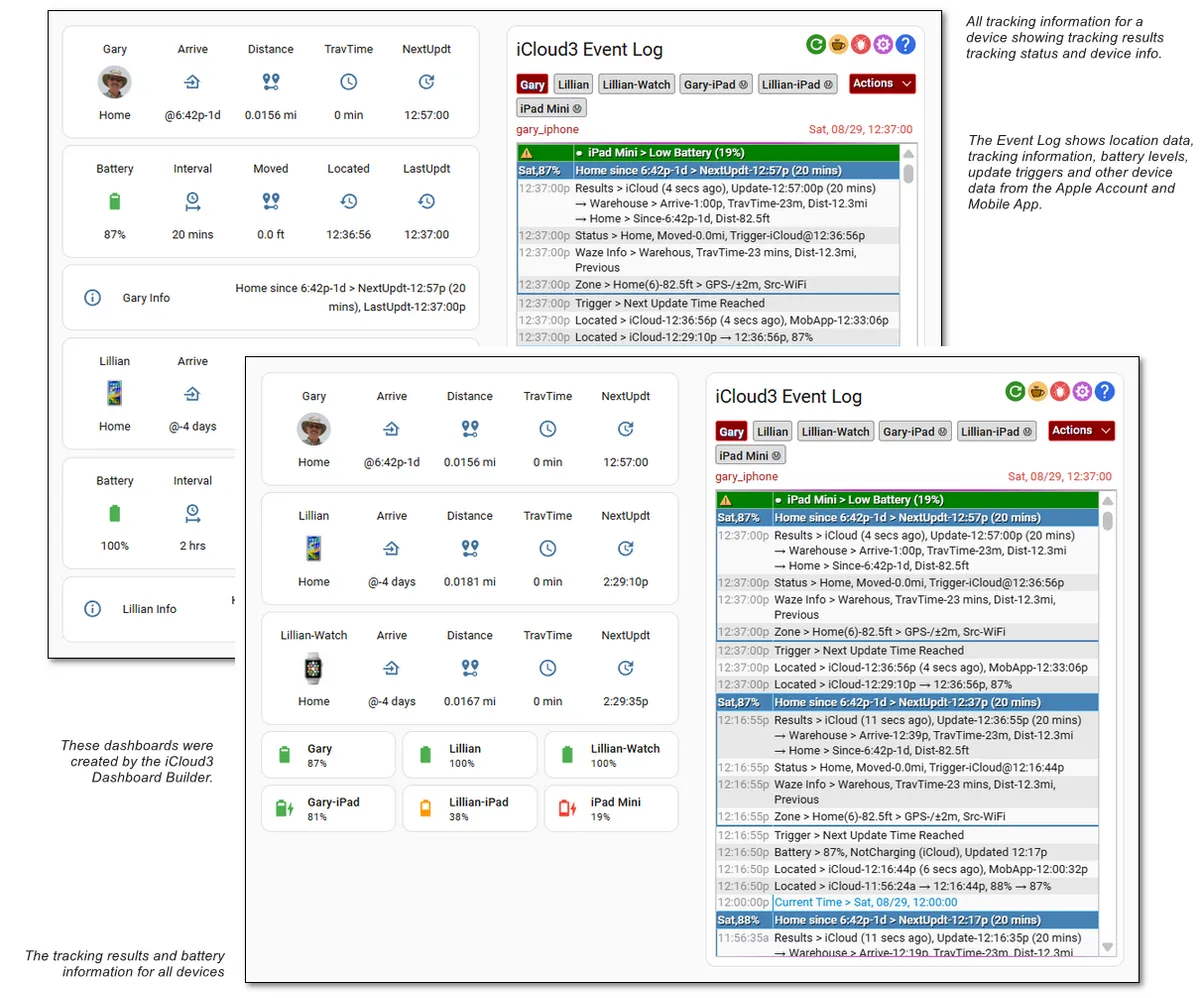
Task: Click the 'Gary Info' text in the back dashboard
Action: [146, 298]
